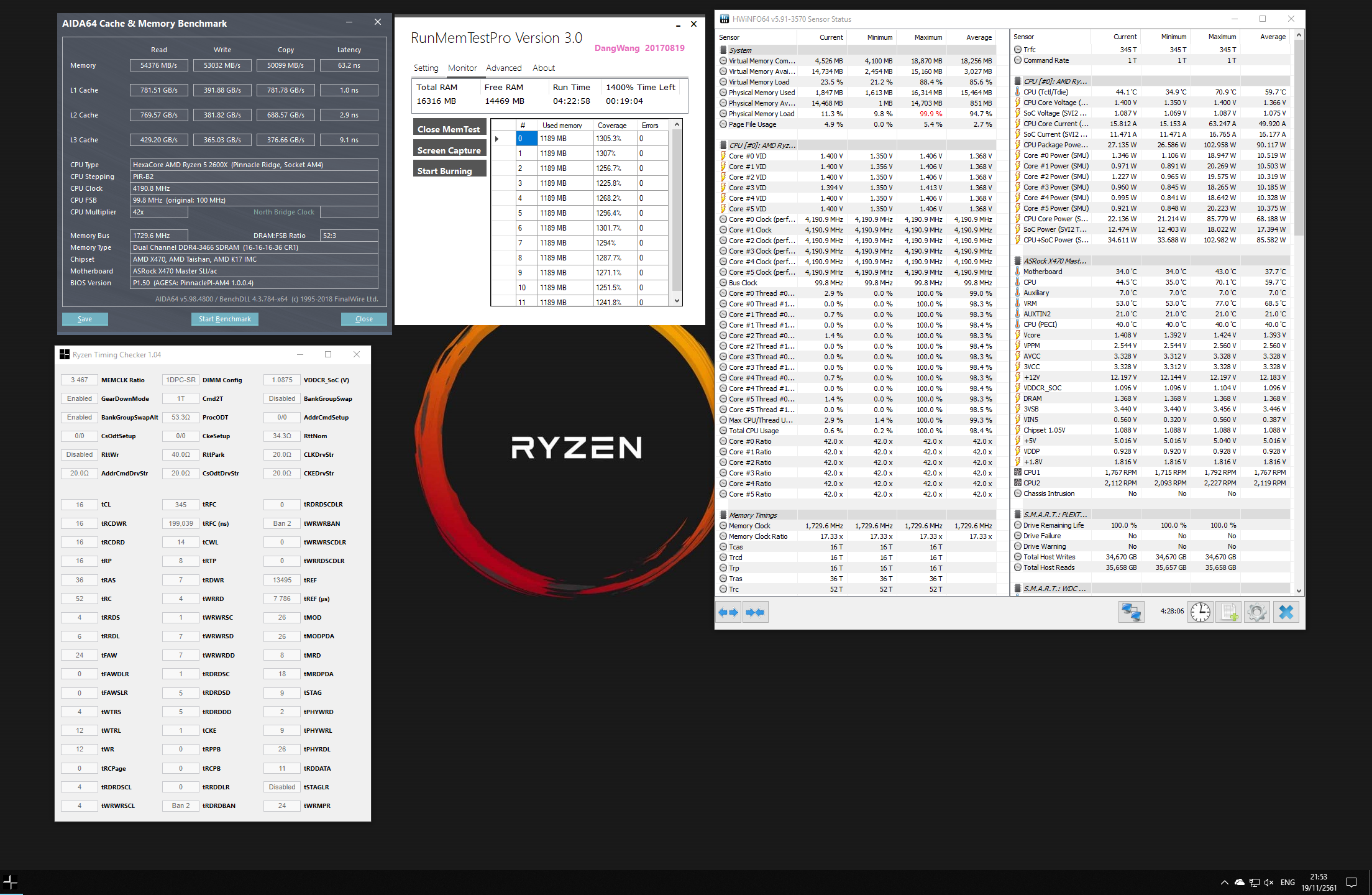
Task: Open taskbar clock showing 21:53
Action: [x=1319, y=883]
